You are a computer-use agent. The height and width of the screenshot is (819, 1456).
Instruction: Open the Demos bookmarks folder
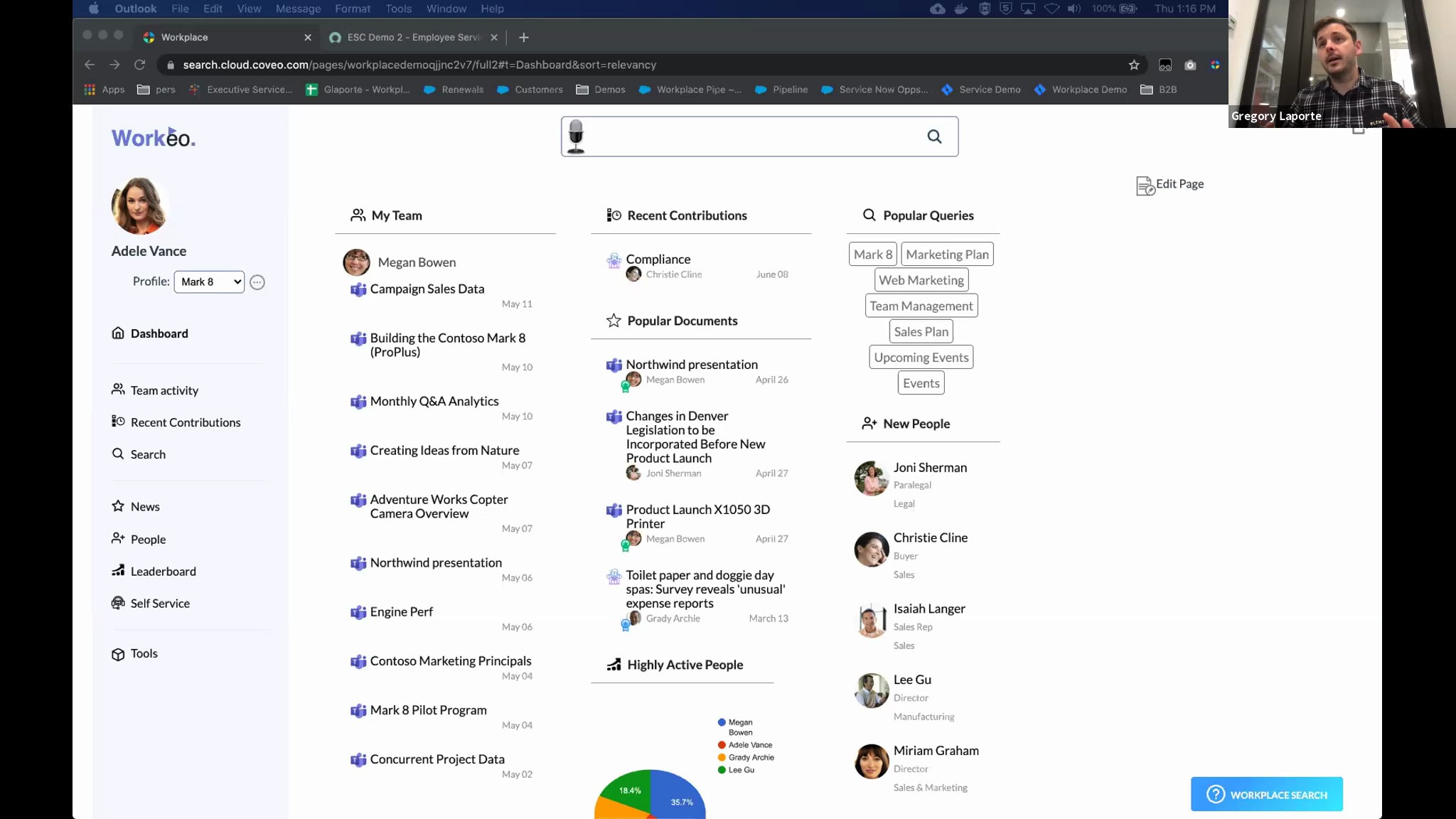601,90
